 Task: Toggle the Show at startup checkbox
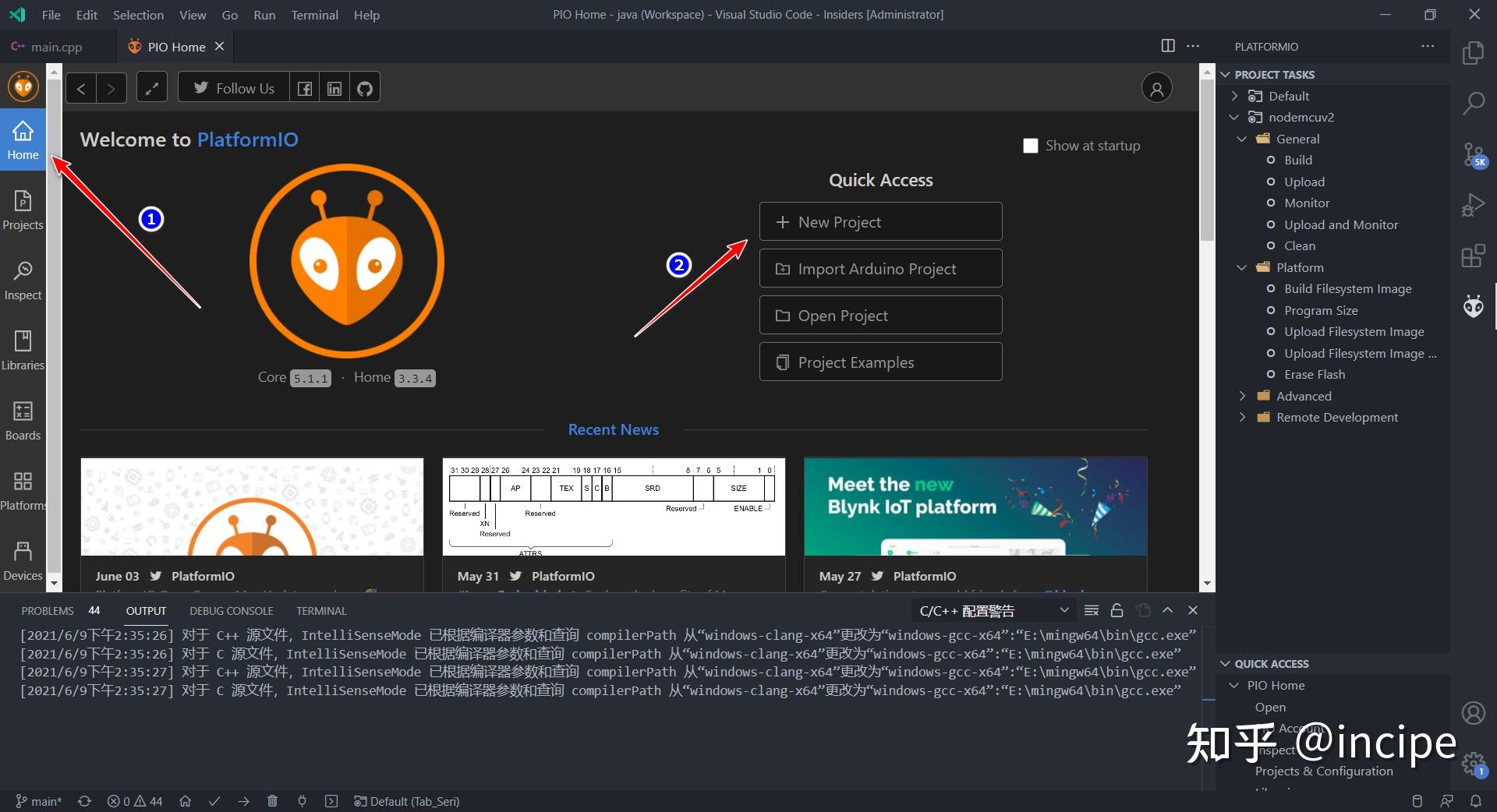point(1030,146)
